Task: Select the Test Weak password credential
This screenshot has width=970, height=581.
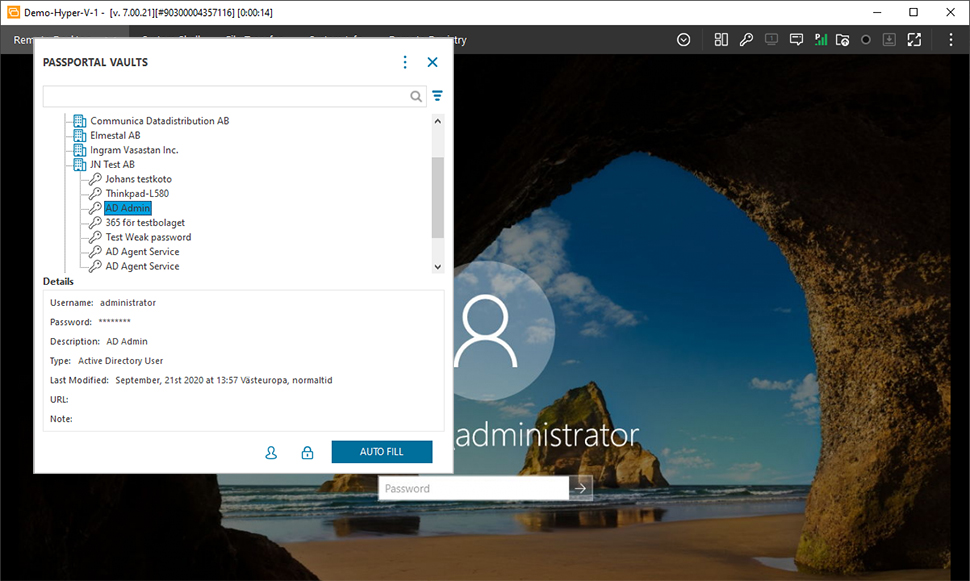Action: [148, 237]
